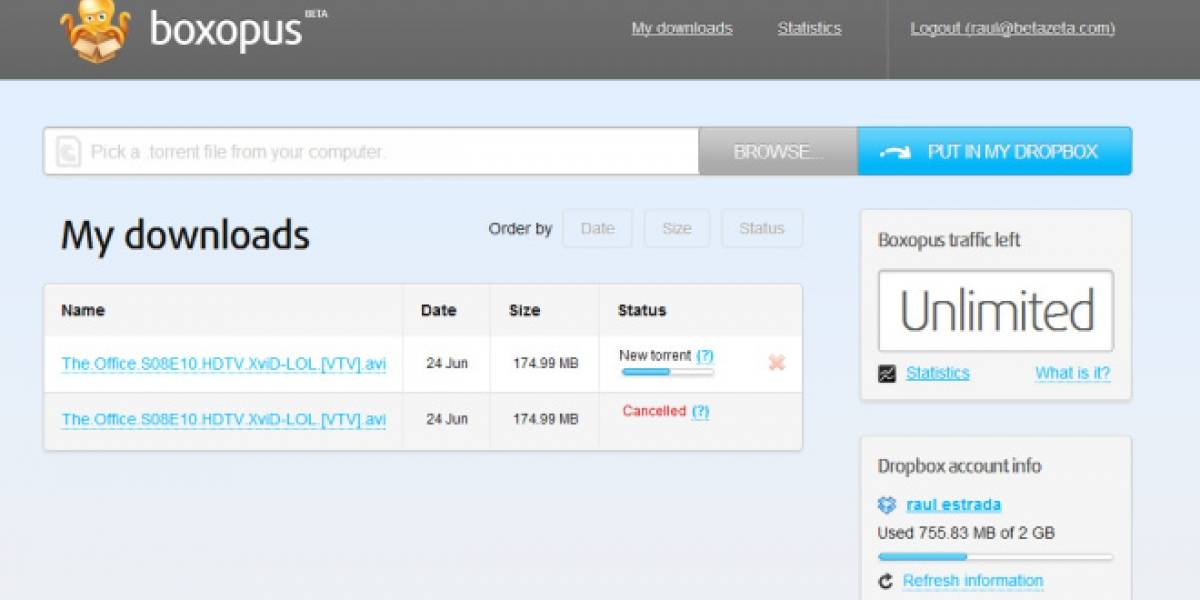This screenshot has width=1200, height=600.
Task: Order downloads by Date
Action: pos(597,228)
